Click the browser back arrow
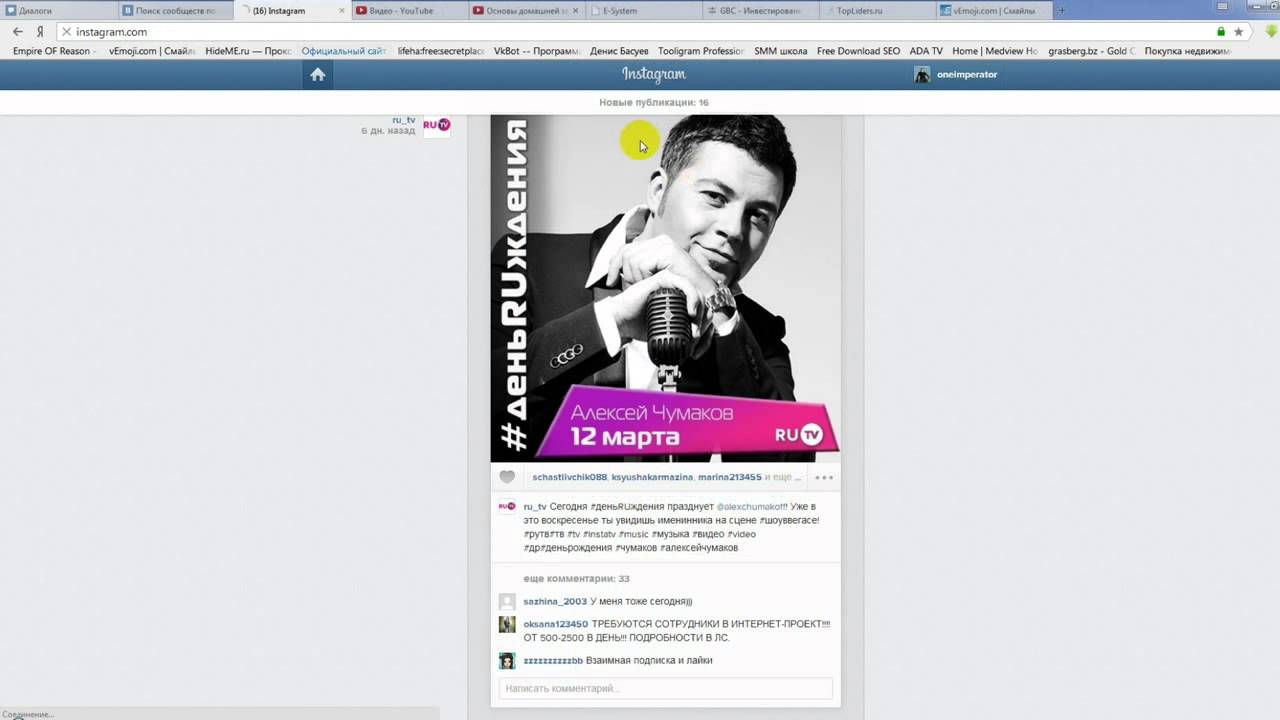This screenshot has height=720, width=1280. tap(18, 32)
